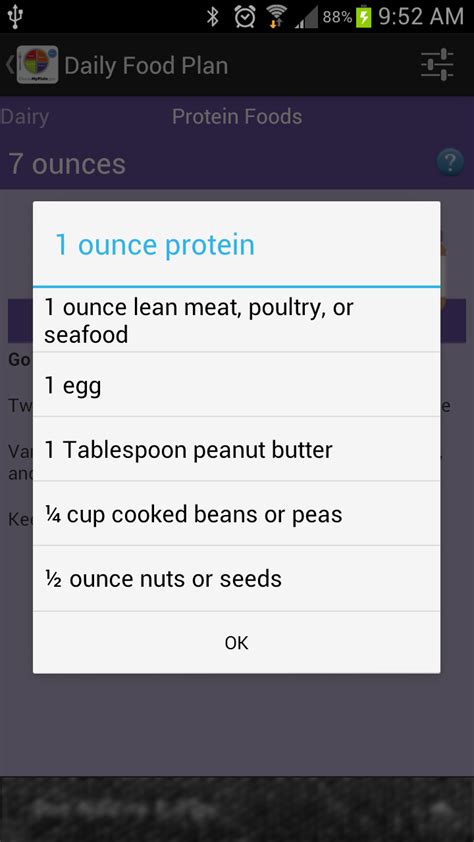
Task: Tap the "1 ounce protein" dialog title
Action: 155,244
